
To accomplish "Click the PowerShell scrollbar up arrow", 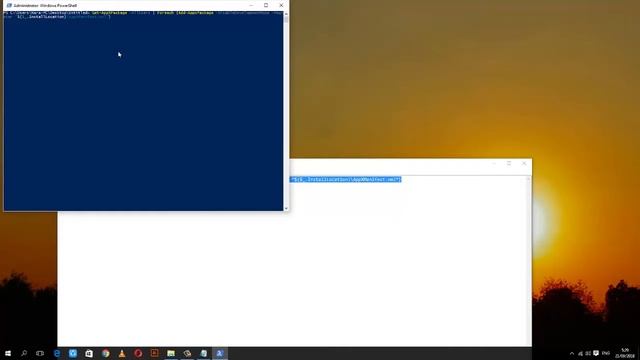I will (286, 14).
